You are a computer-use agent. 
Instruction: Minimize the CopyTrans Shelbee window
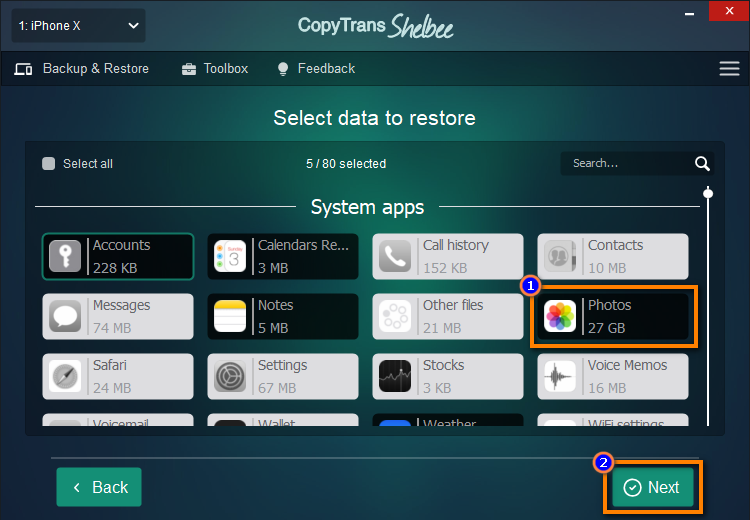point(689,12)
